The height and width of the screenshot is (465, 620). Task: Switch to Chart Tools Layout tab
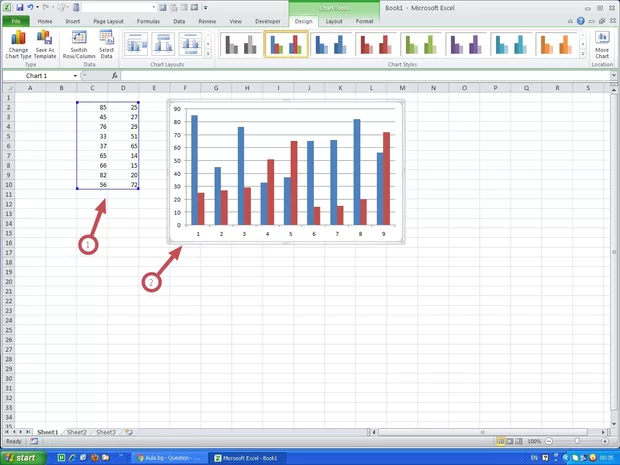(334, 21)
